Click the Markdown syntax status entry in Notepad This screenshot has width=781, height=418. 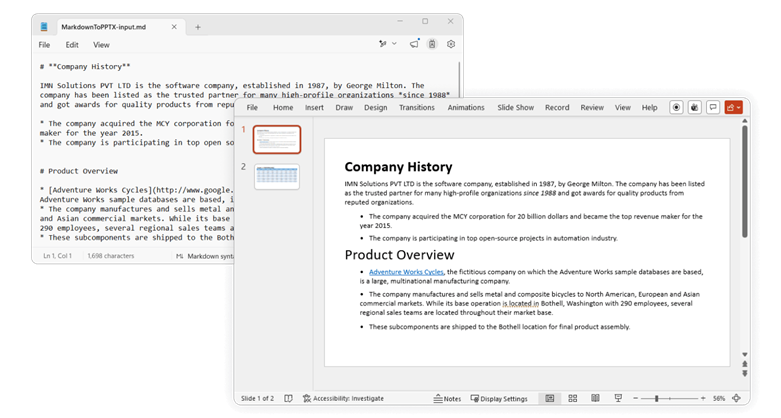[x=205, y=256]
